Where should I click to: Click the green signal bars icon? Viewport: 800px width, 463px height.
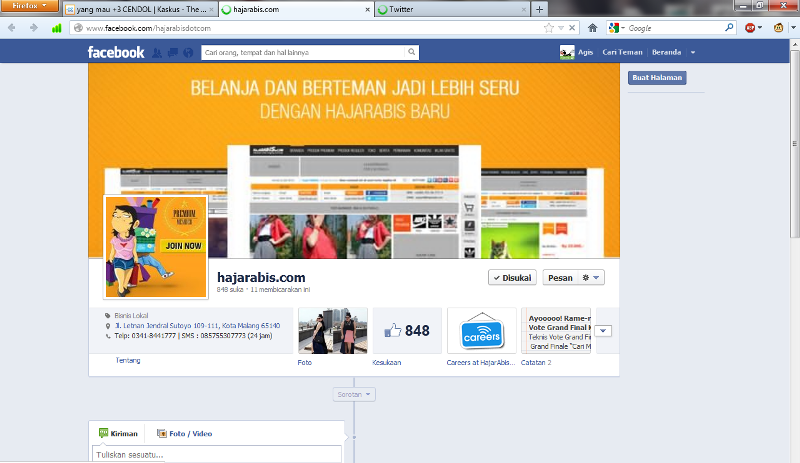tap(57, 28)
